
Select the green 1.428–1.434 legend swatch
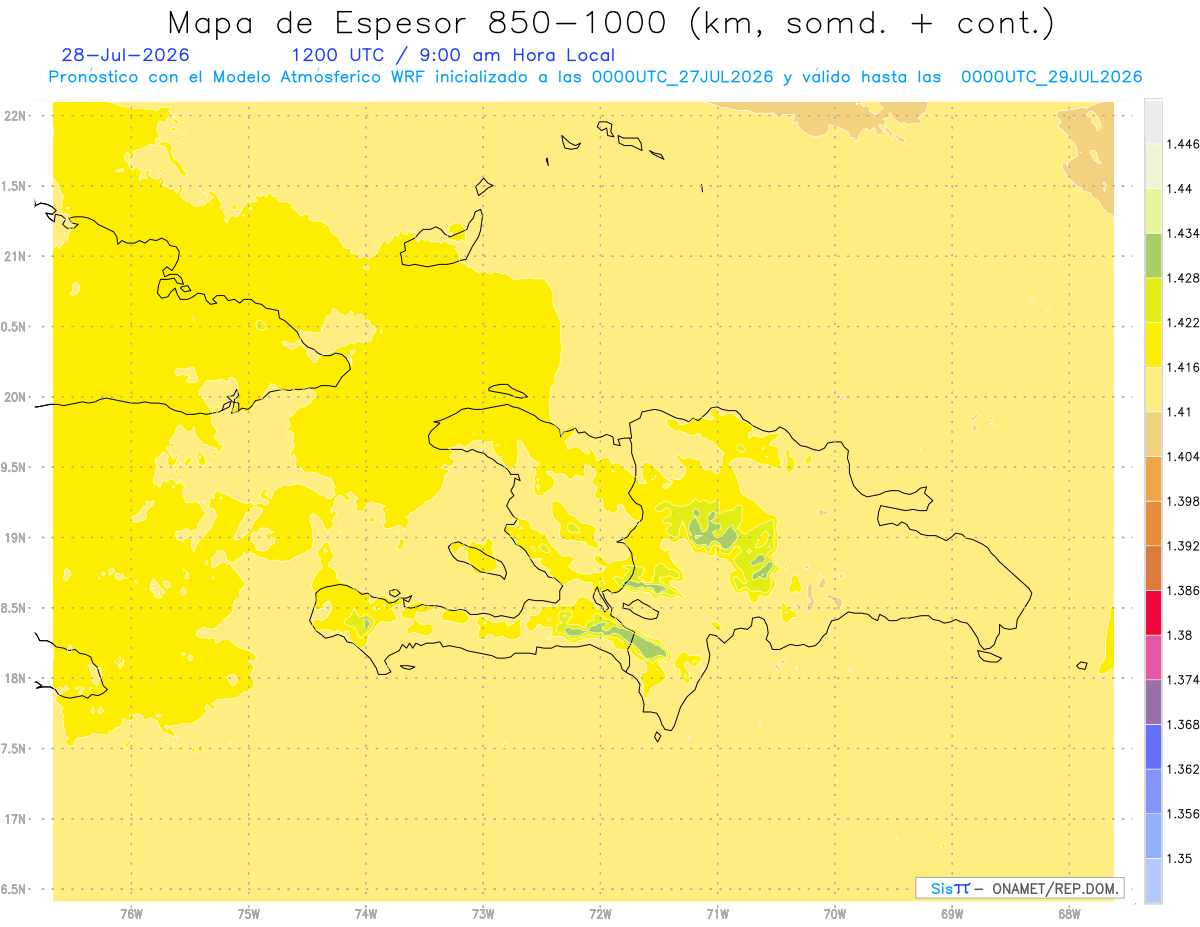[x=1153, y=256]
